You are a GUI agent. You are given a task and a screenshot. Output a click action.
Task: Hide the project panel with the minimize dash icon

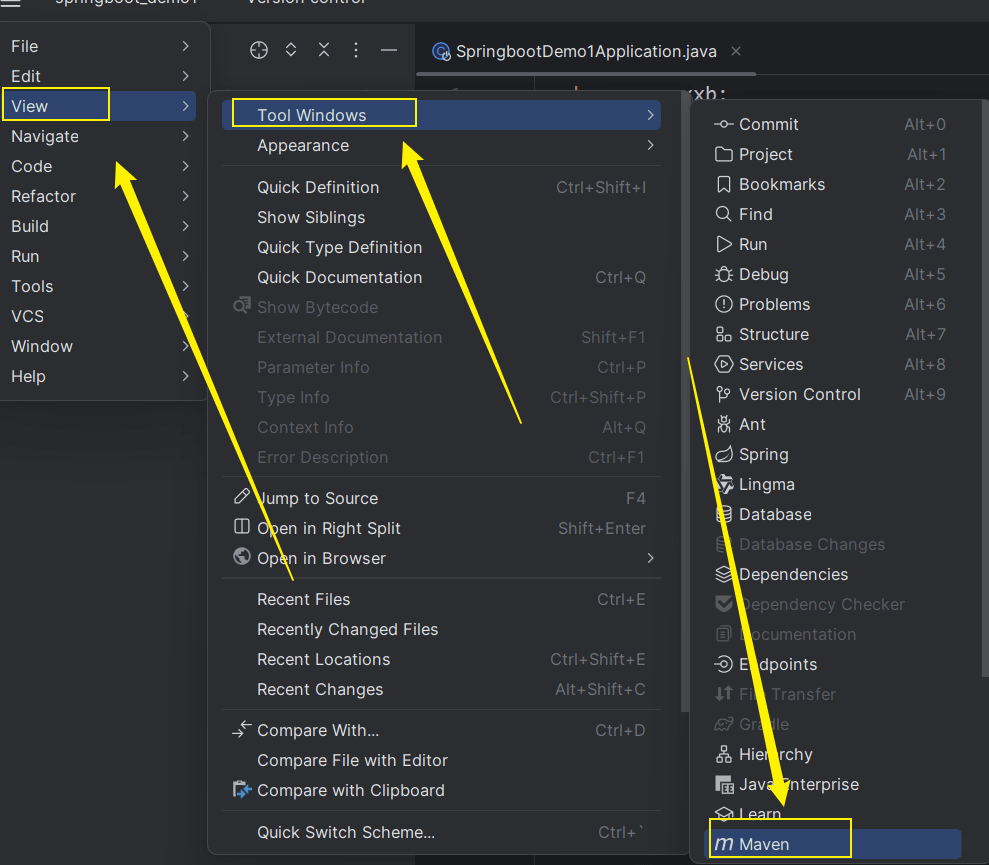point(389,50)
